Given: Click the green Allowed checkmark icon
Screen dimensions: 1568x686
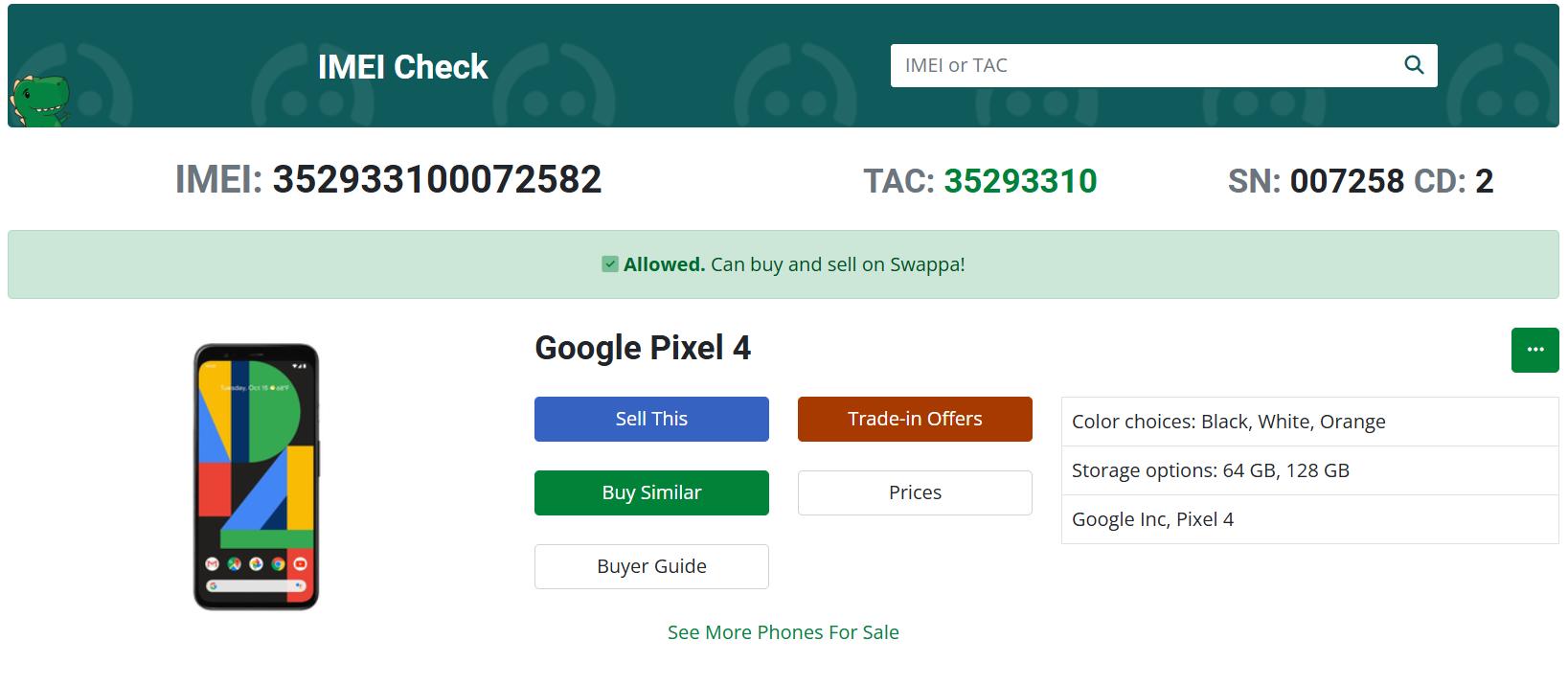Looking at the screenshot, I should click(x=610, y=264).
